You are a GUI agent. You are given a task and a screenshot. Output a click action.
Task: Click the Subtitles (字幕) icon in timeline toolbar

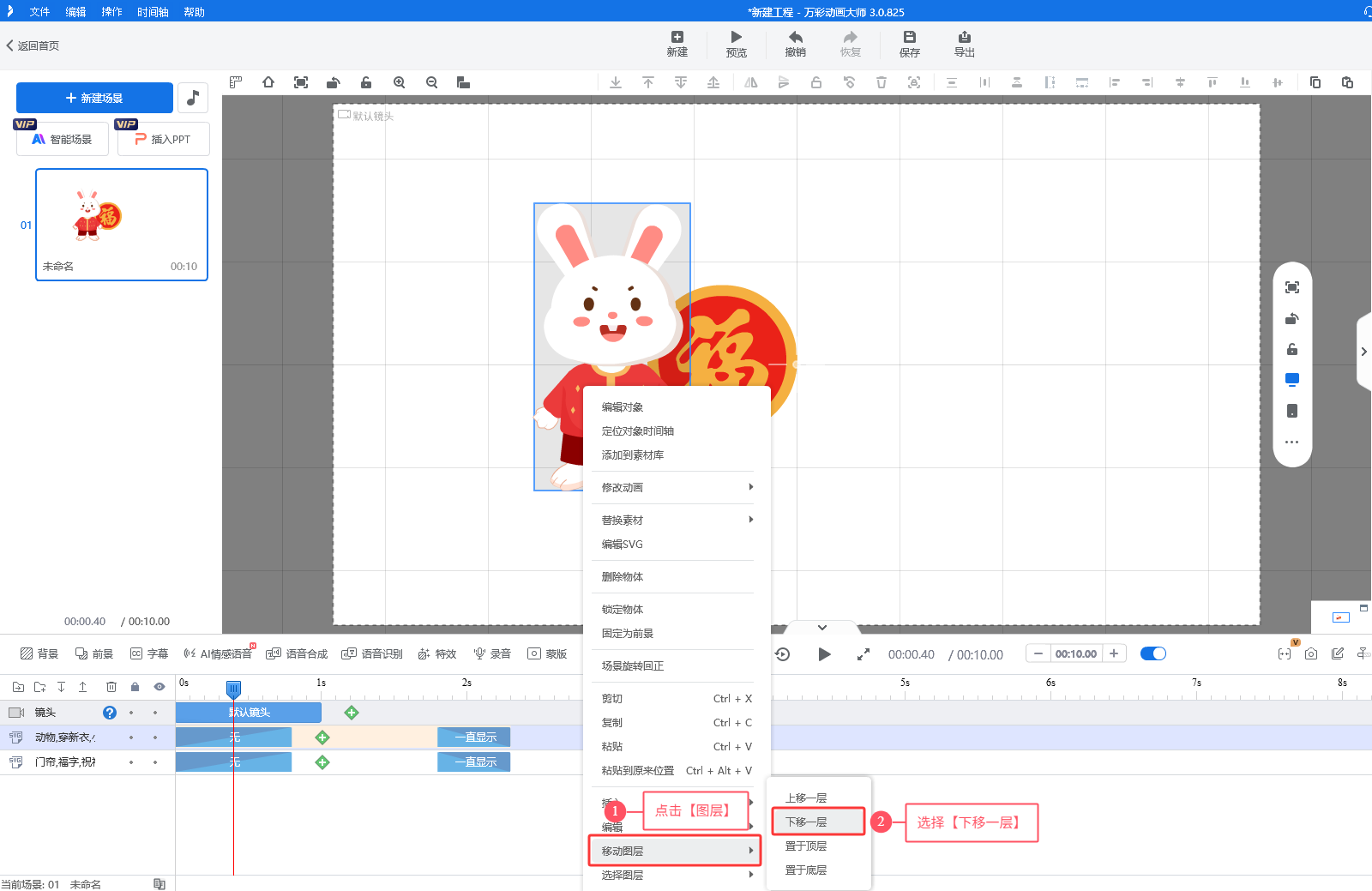136,653
